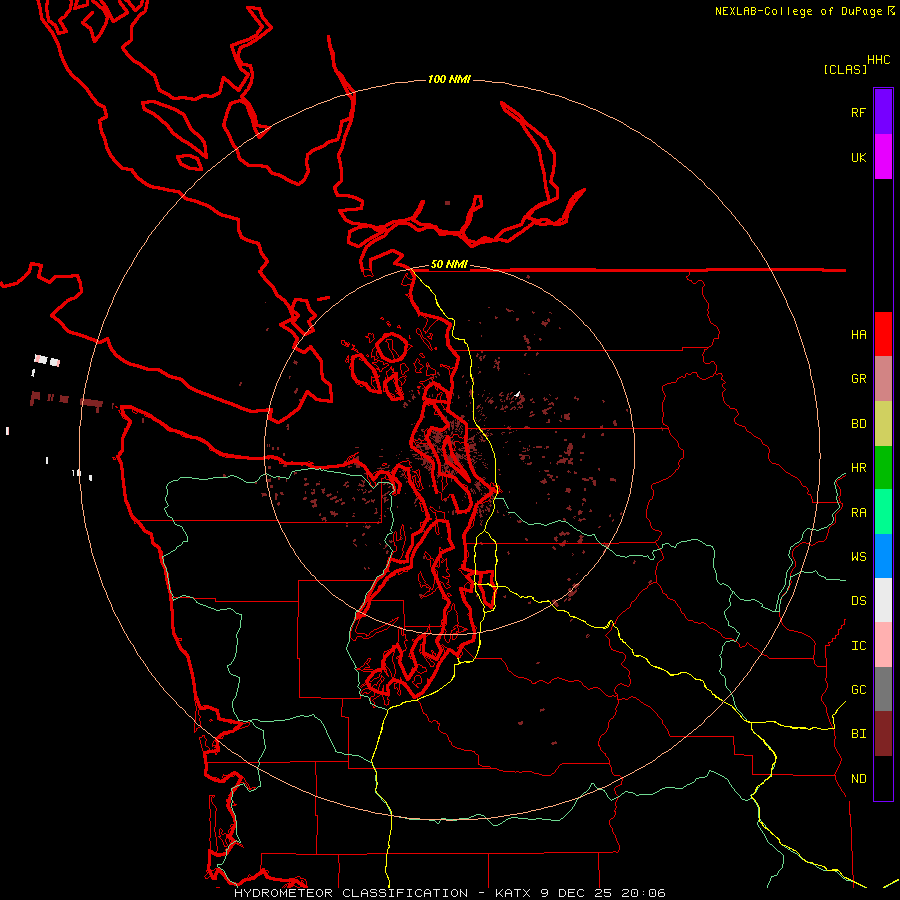Click the RF legend label

[859, 112]
